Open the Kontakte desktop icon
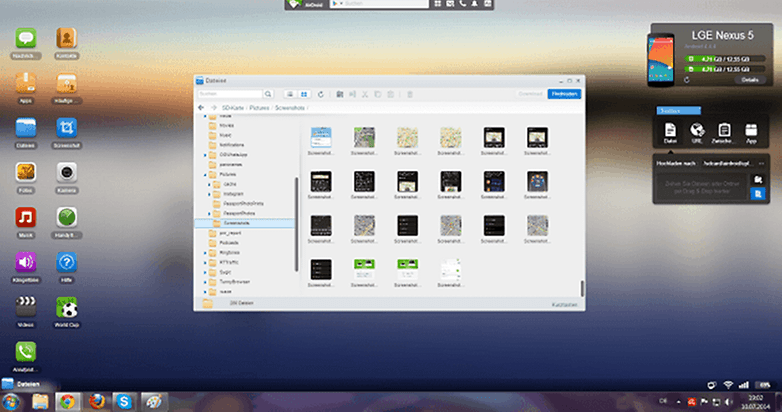The width and height of the screenshot is (782, 412). (x=66, y=39)
